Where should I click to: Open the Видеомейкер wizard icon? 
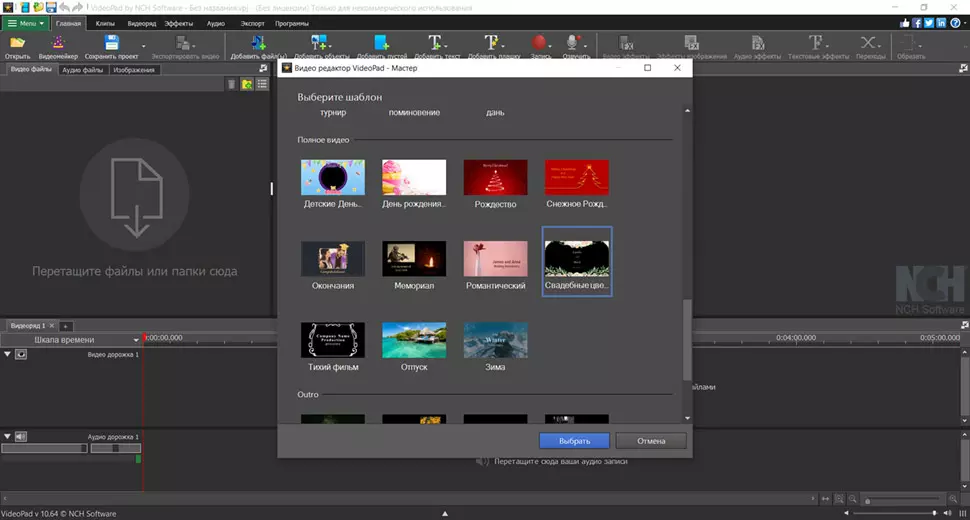pos(58,43)
